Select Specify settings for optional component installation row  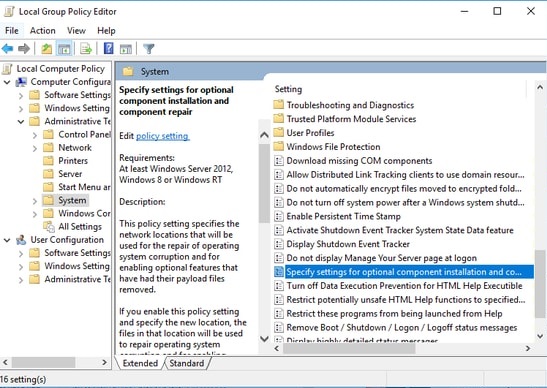pos(404,272)
